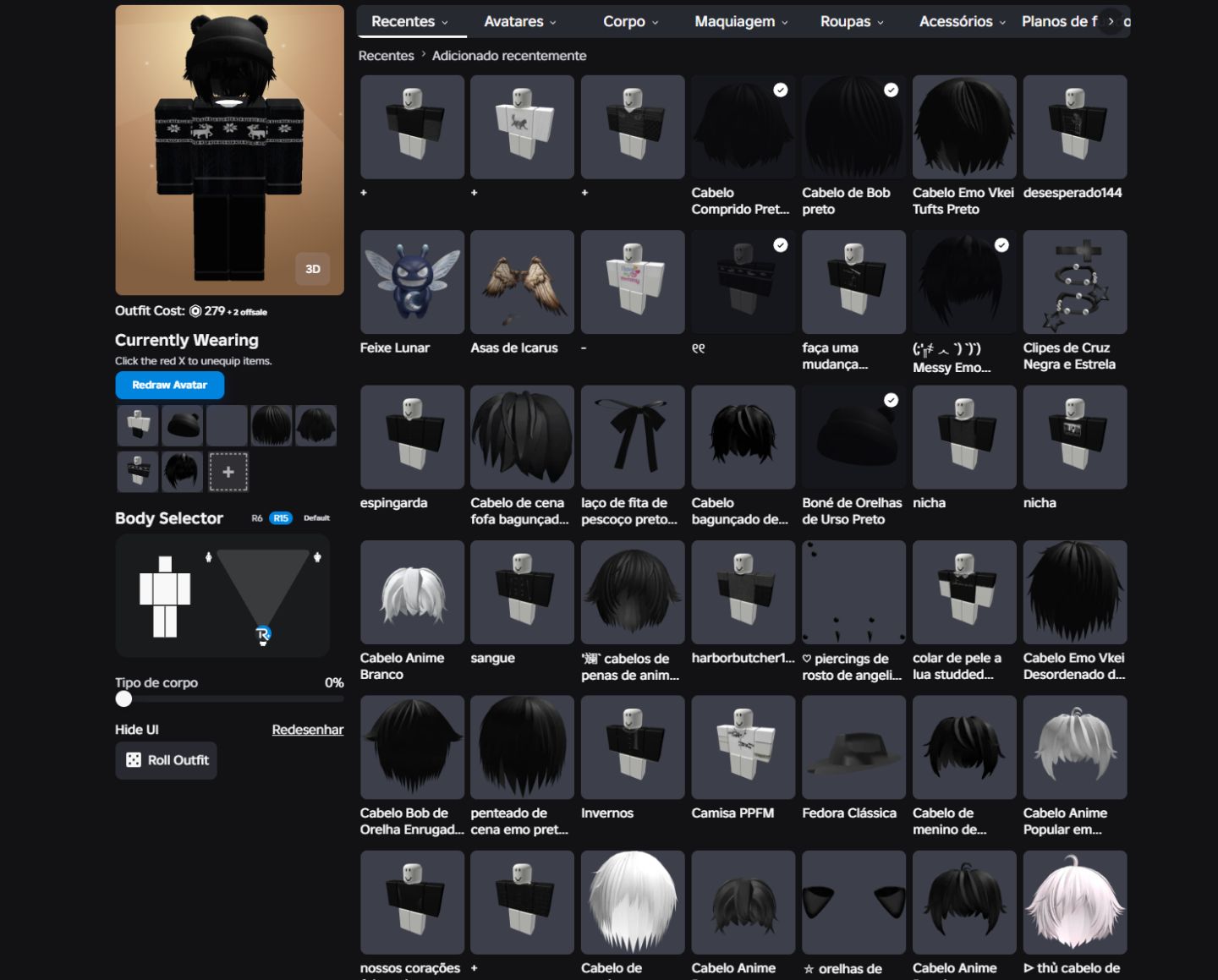
Task: Choose the Cabelo Anime Branco hair
Action: (412, 593)
